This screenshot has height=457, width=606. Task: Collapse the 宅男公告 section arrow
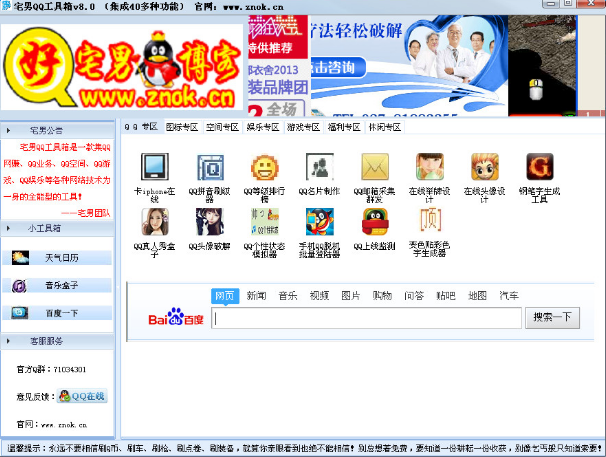pyautogui.click(x=8, y=131)
